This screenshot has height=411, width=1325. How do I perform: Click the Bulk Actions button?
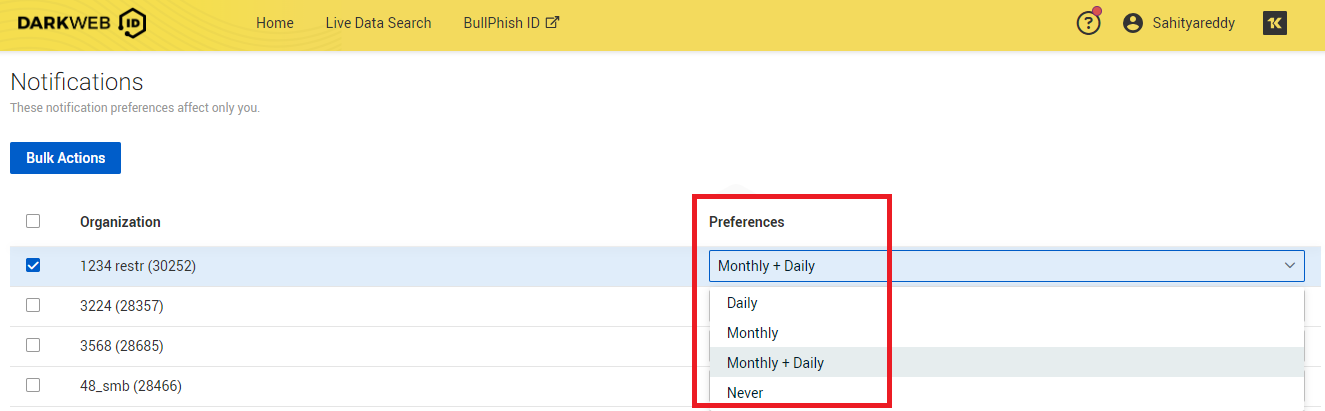pyautogui.click(x=65, y=158)
